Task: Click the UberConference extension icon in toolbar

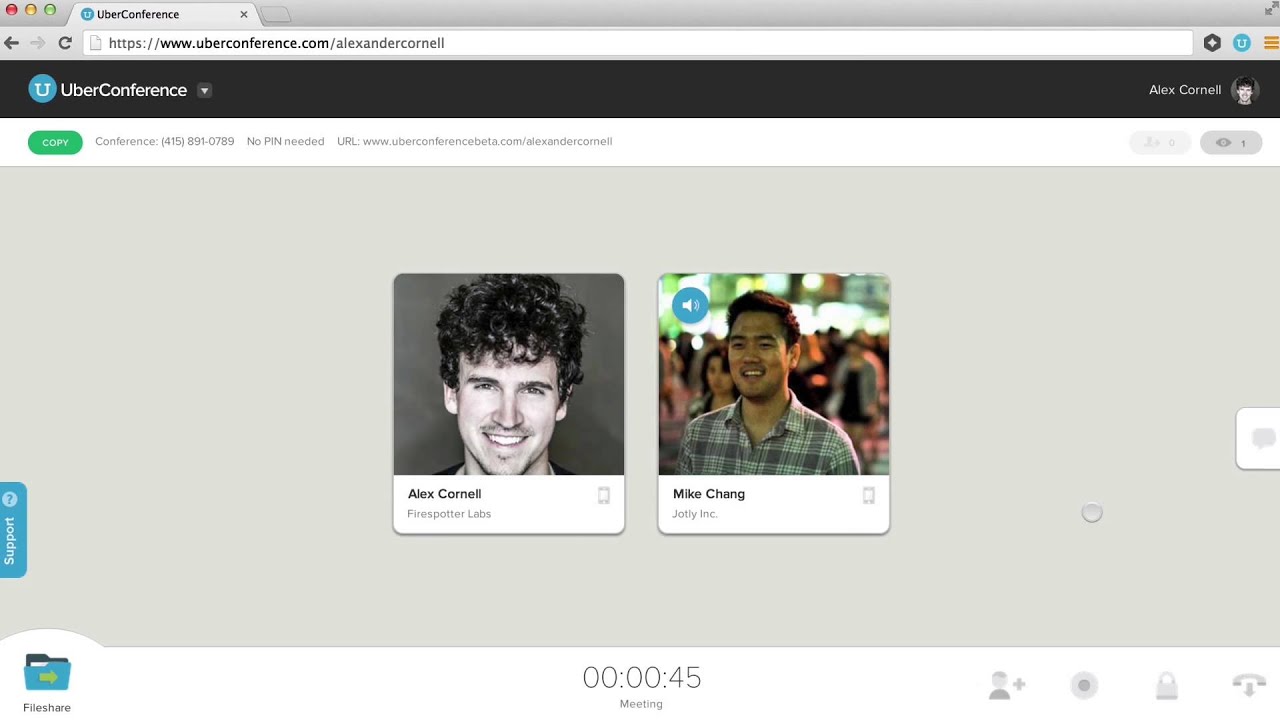Action: [1242, 43]
